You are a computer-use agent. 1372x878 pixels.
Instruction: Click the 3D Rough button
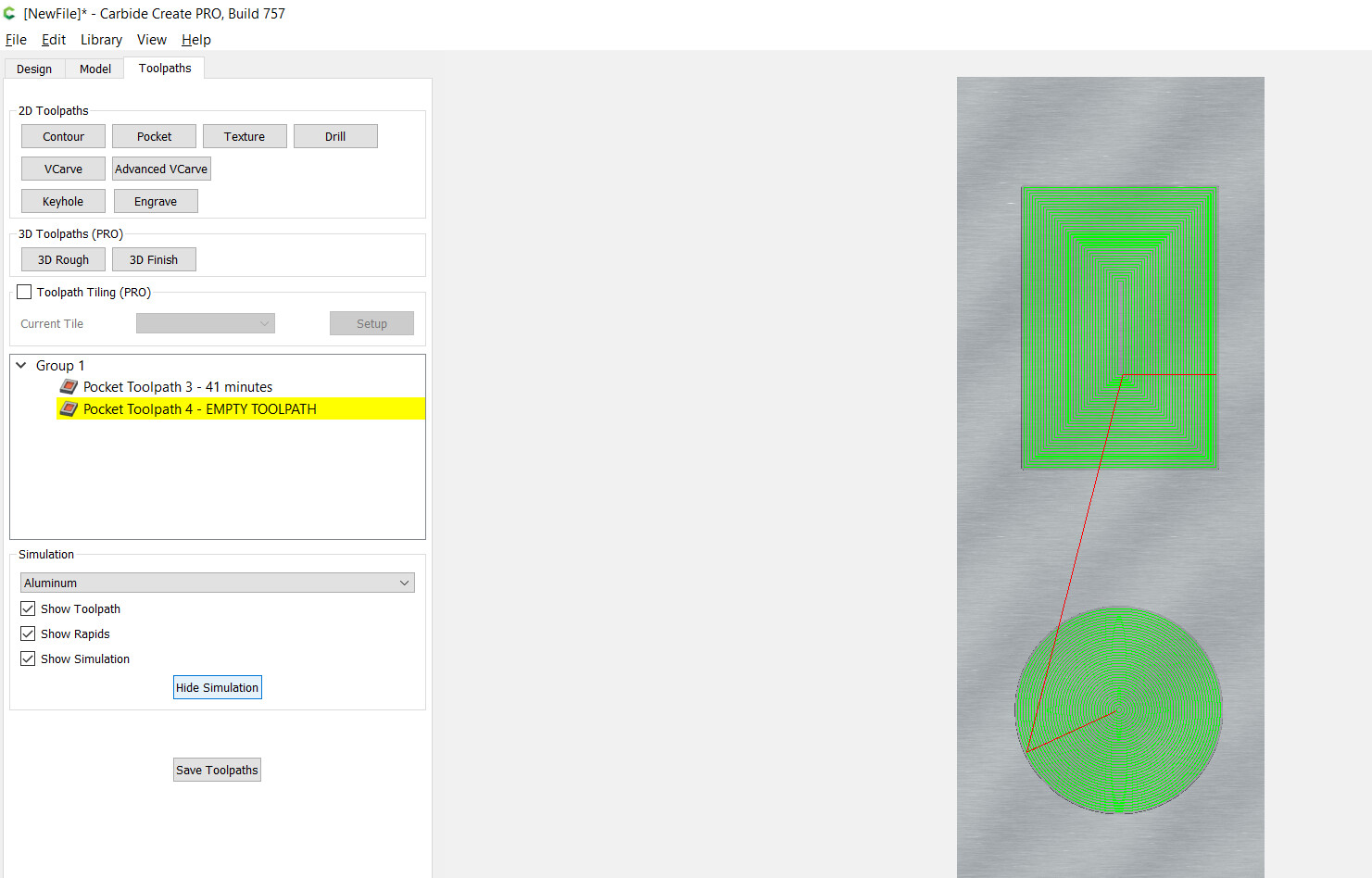(63, 259)
